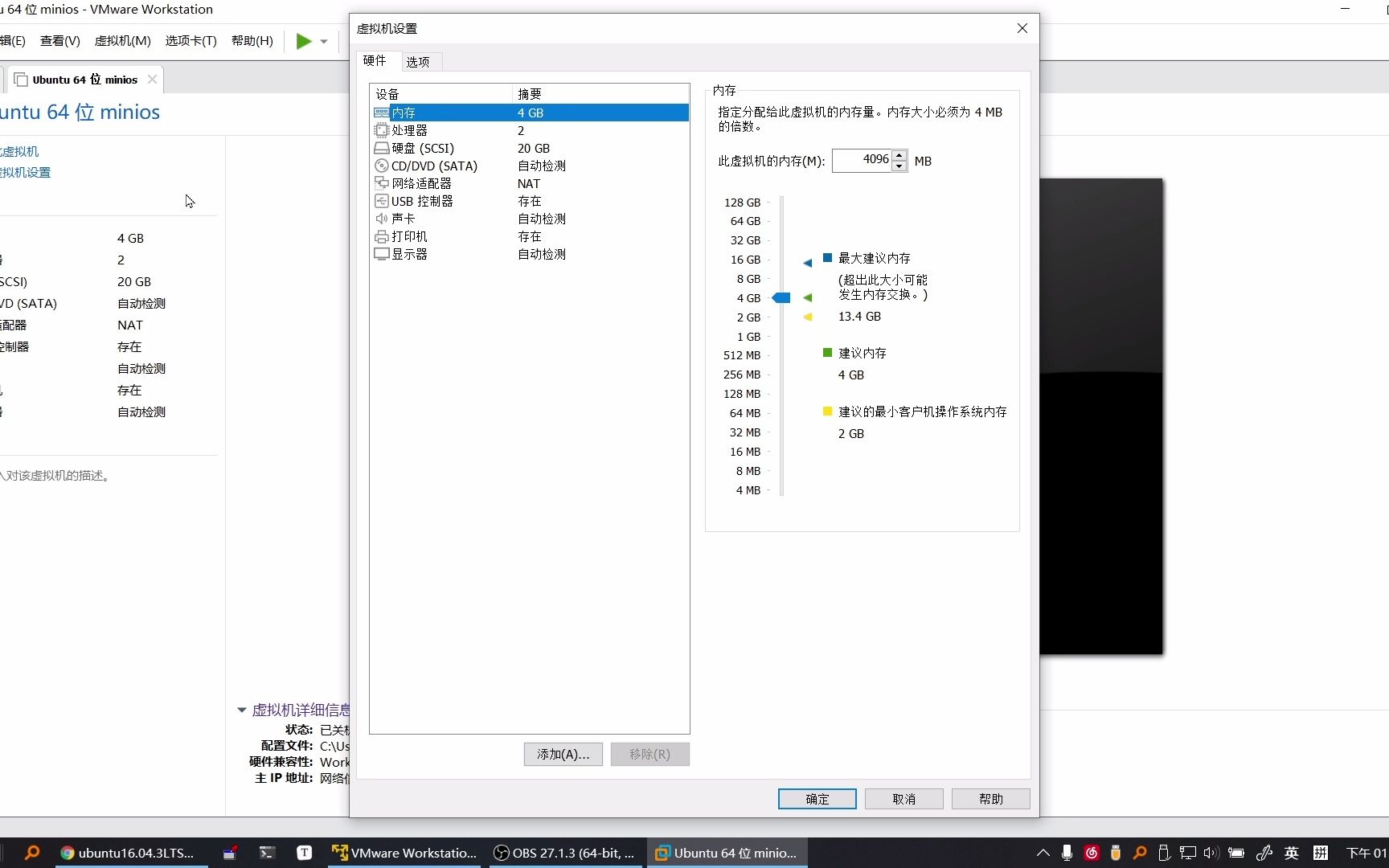
Task: Open the terminal icon on the taskbar
Action: [267, 853]
